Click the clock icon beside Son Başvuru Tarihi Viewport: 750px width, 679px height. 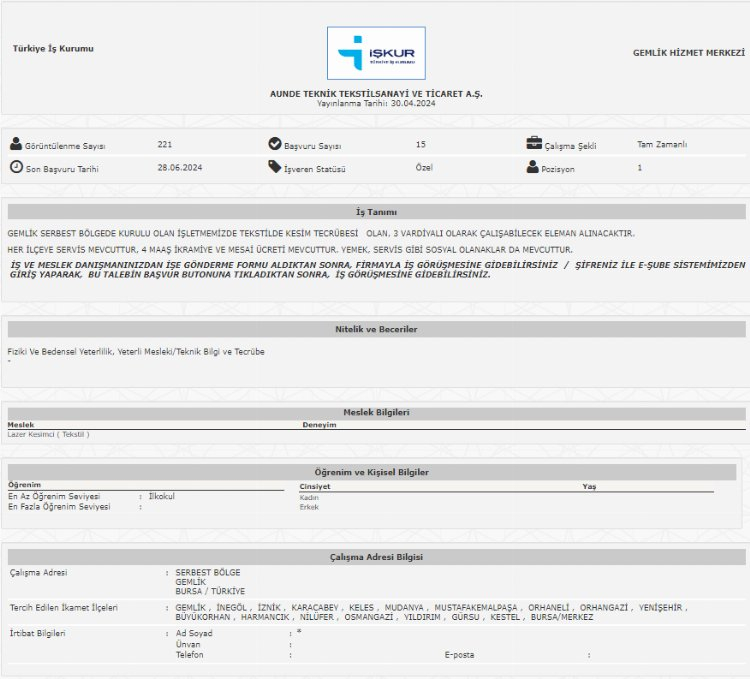tap(16, 167)
